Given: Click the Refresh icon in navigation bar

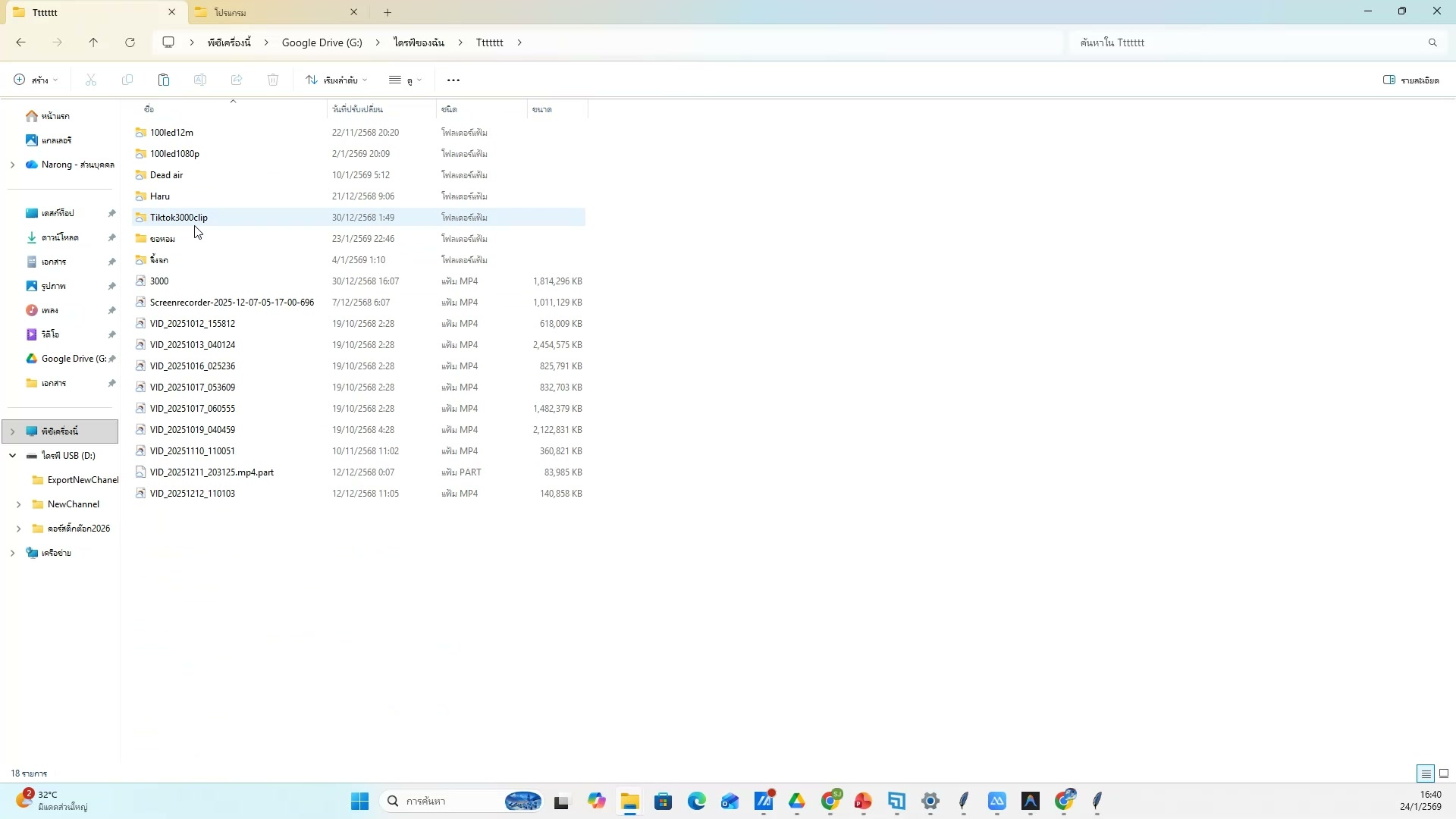Looking at the screenshot, I should click(130, 42).
